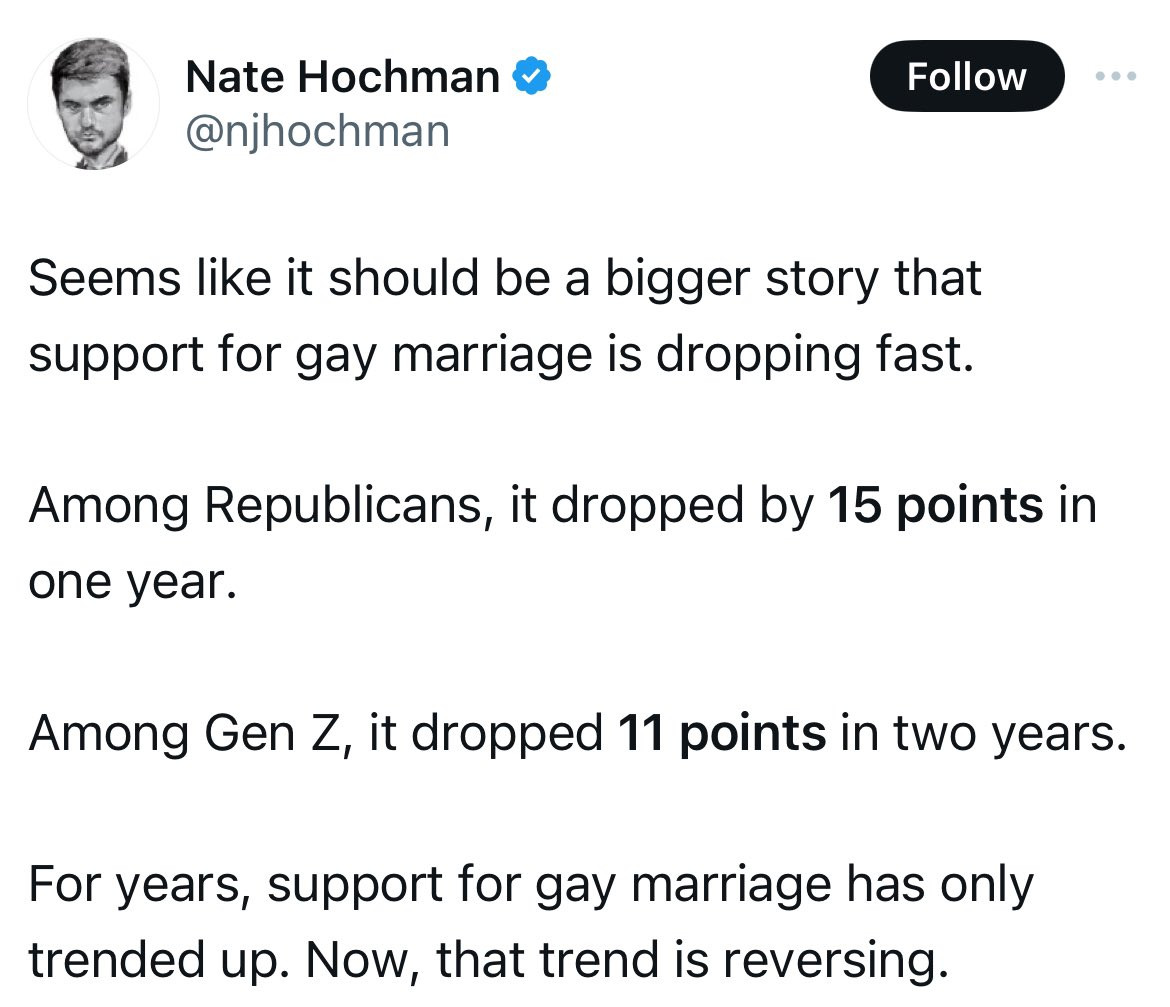This screenshot has width=1170, height=1007.
Task: Click the blue verified checkmark badge
Action: click(531, 76)
